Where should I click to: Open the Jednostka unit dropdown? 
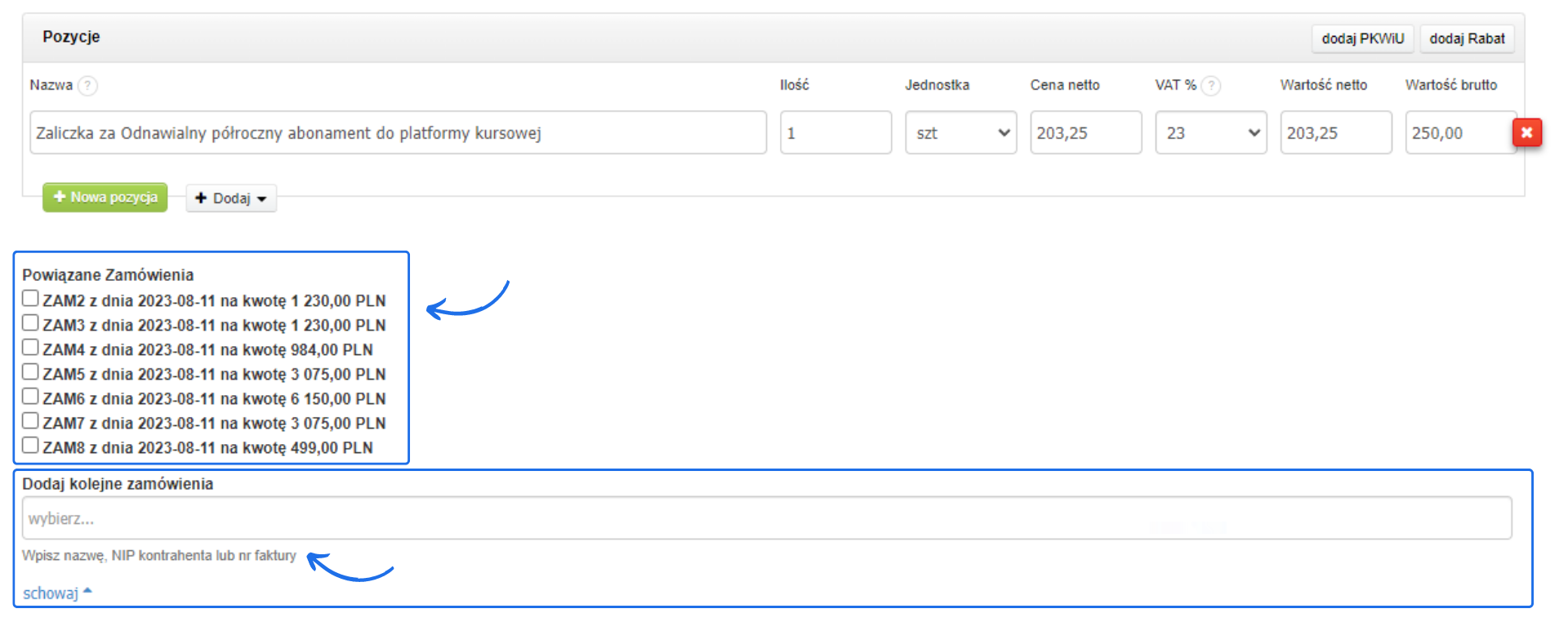960,133
